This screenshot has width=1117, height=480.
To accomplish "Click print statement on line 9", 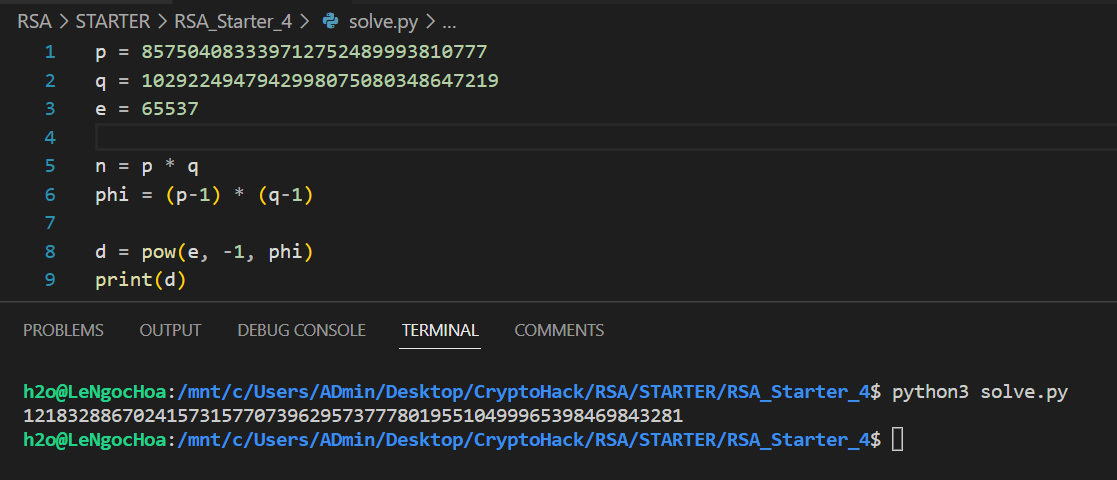I will click(140, 281).
